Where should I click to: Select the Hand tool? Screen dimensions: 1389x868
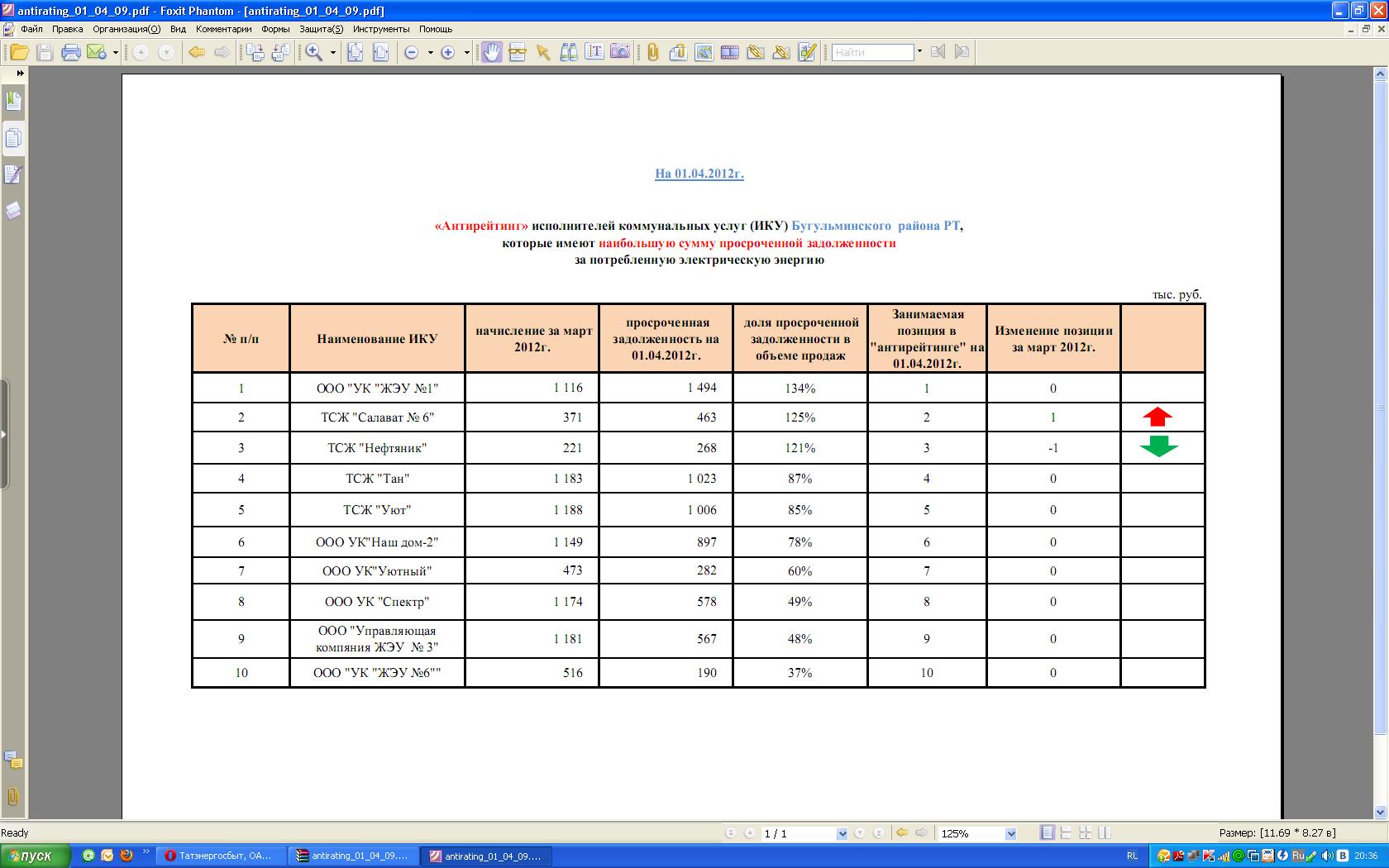[x=492, y=53]
